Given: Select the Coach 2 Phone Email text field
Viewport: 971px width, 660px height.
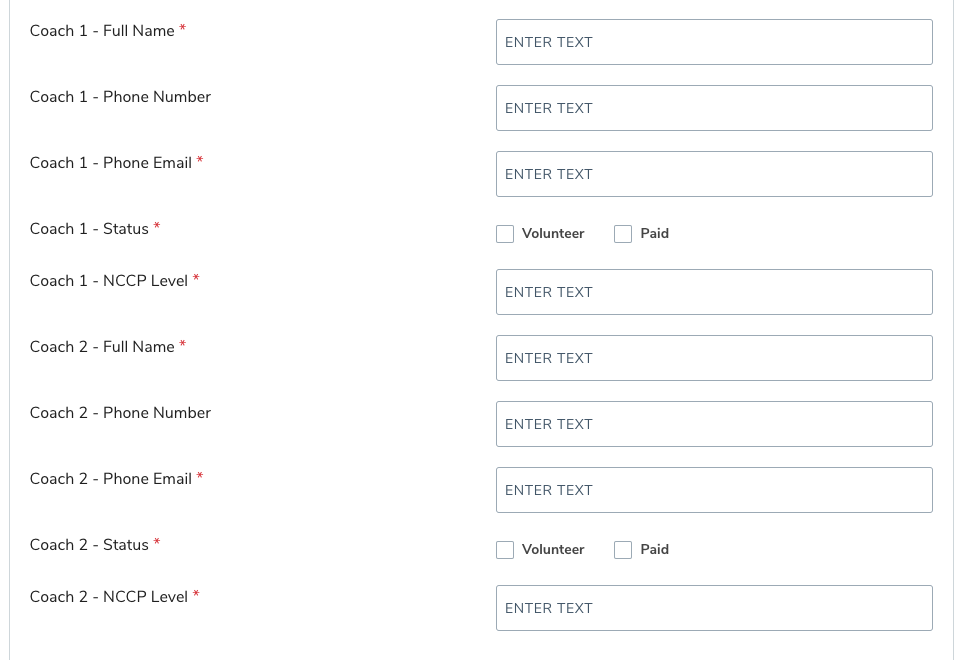Looking at the screenshot, I should tap(714, 490).
